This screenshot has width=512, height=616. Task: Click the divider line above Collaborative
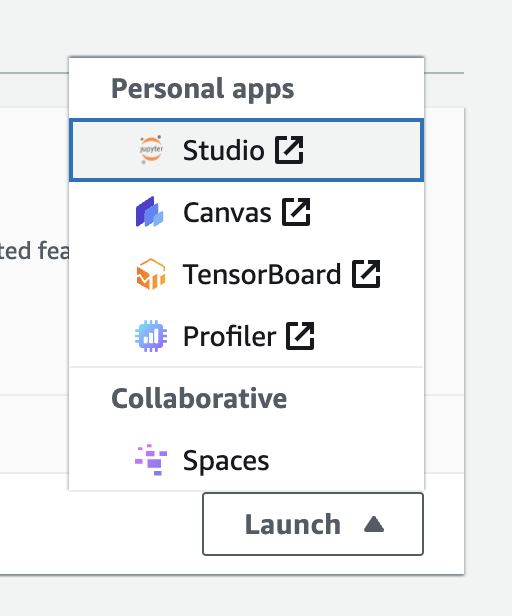[246, 367]
